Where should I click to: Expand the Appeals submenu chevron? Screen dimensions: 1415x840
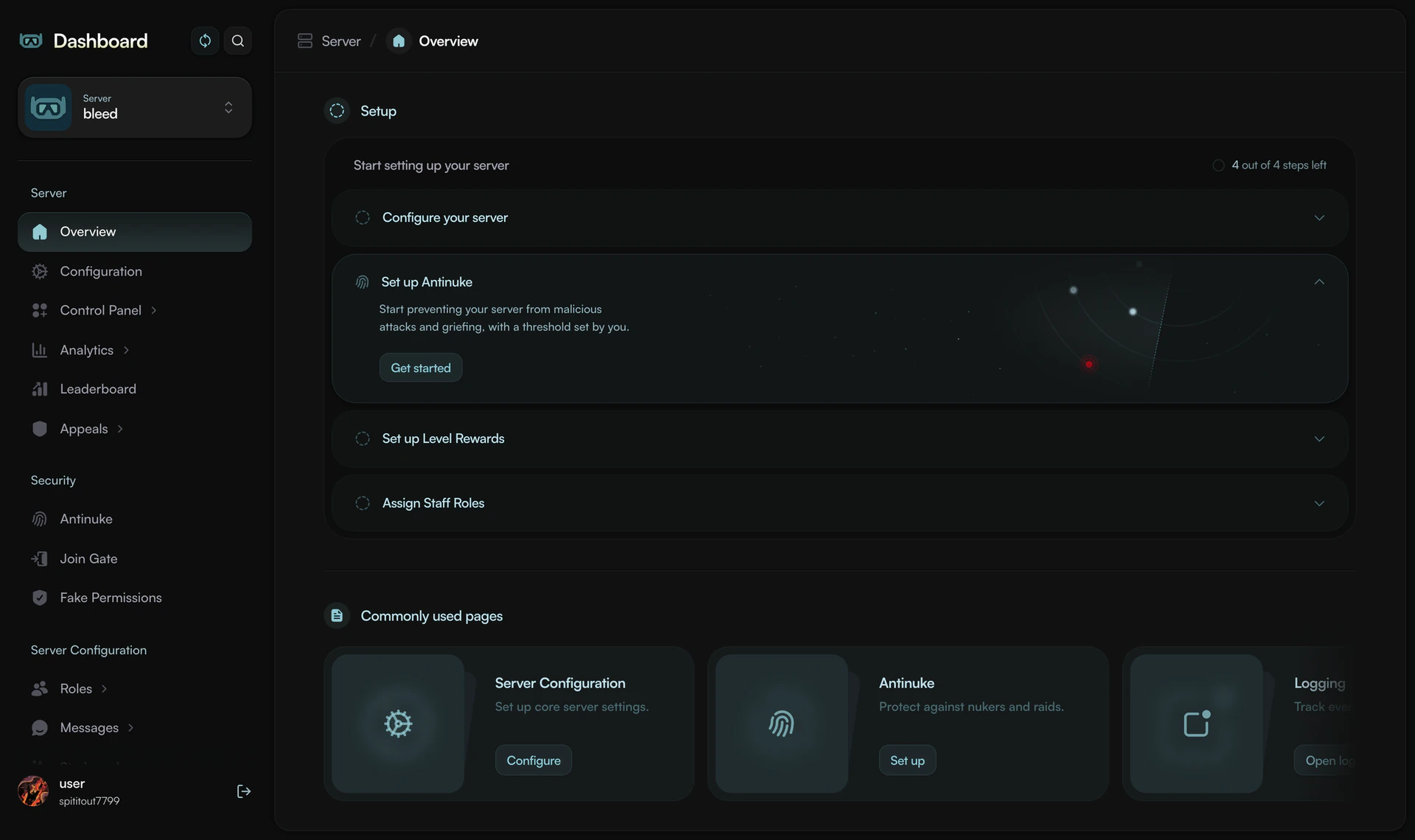(120, 429)
